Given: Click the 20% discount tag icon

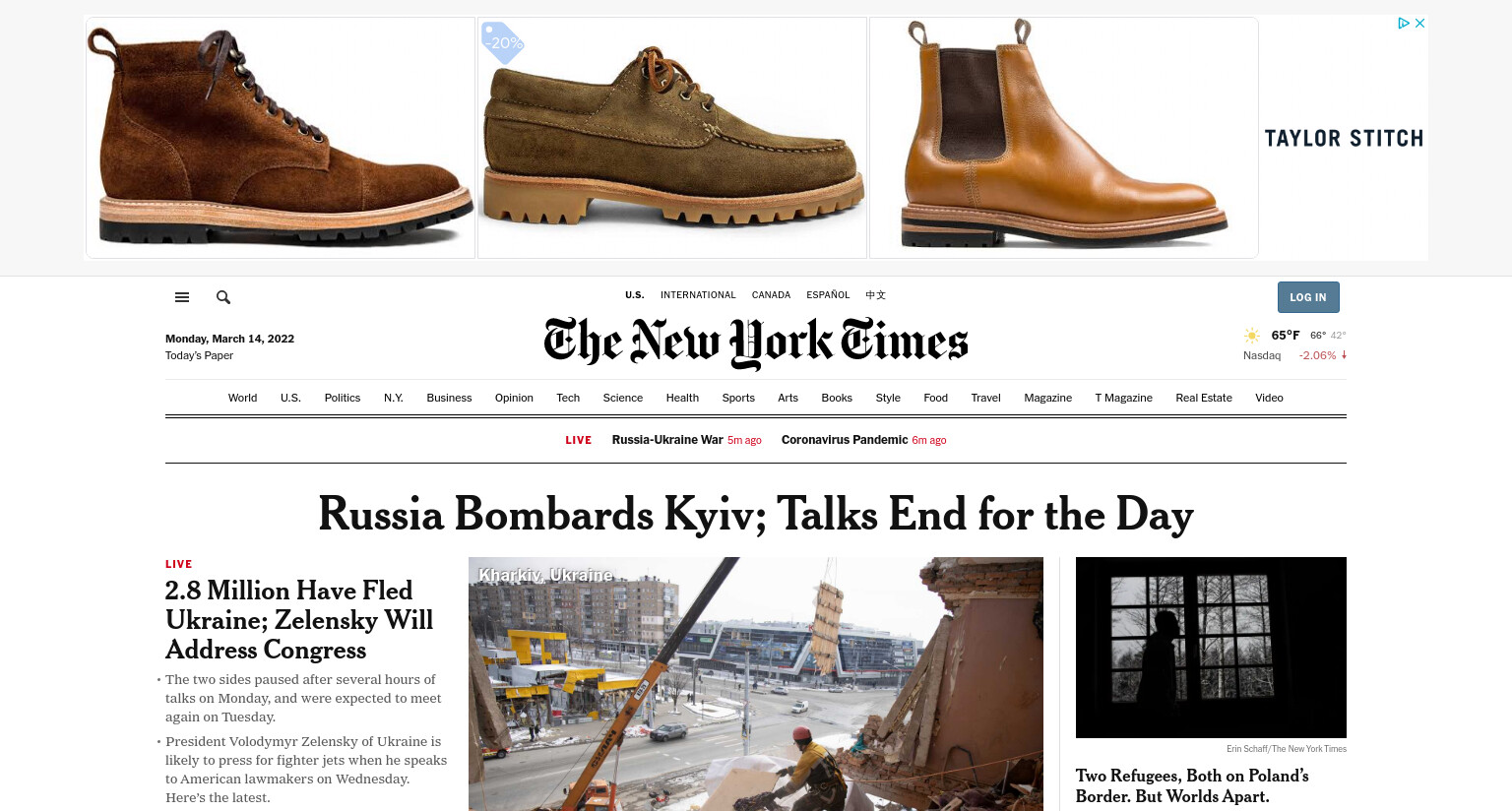Looking at the screenshot, I should pyautogui.click(x=502, y=42).
